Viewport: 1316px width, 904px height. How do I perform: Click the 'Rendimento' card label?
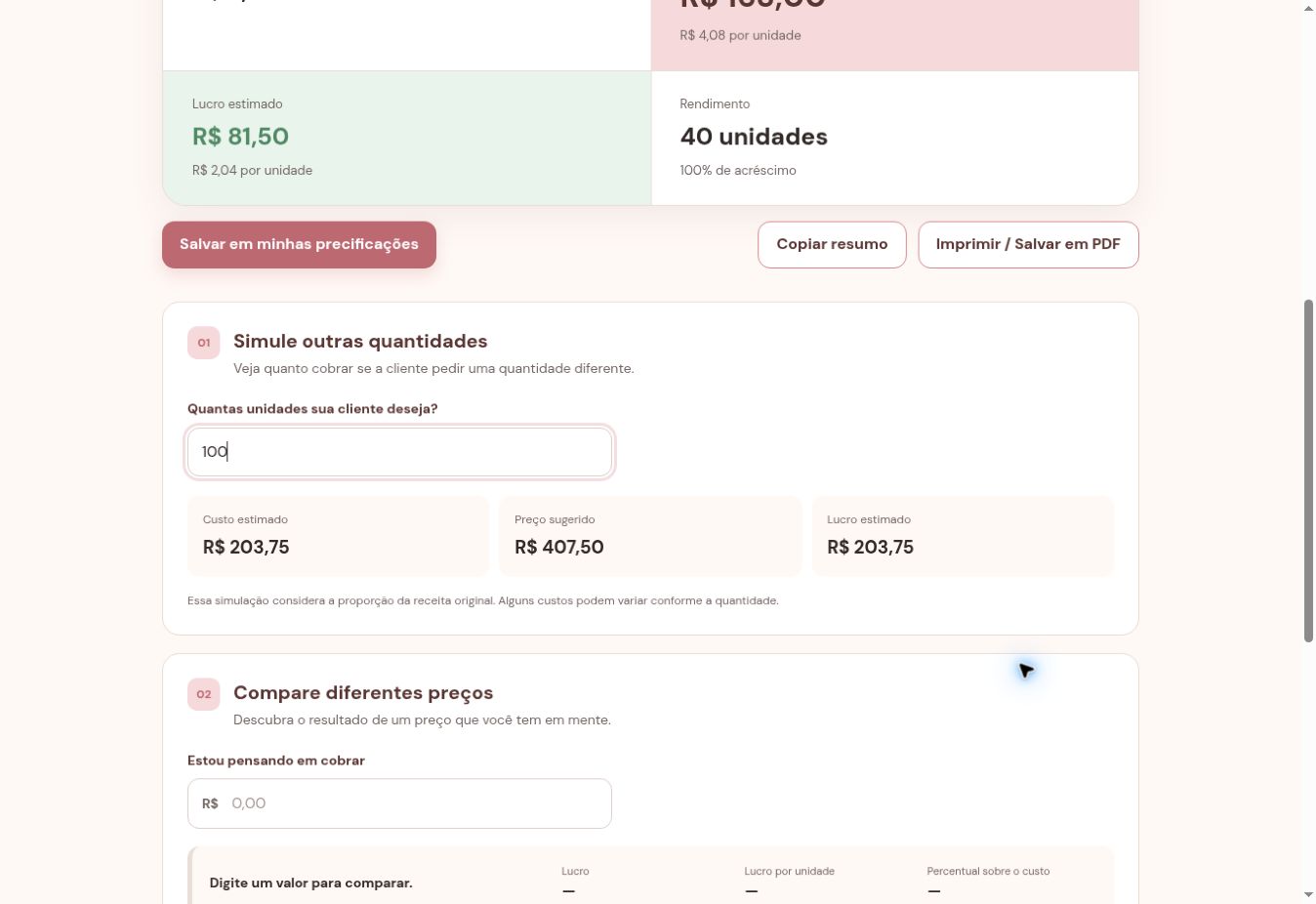click(715, 103)
